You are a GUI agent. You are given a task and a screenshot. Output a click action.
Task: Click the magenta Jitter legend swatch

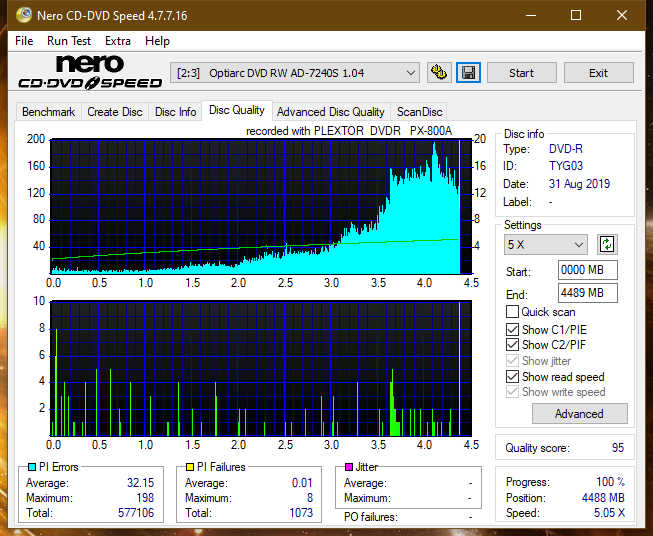pyautogui.click(x=349, y=467)
